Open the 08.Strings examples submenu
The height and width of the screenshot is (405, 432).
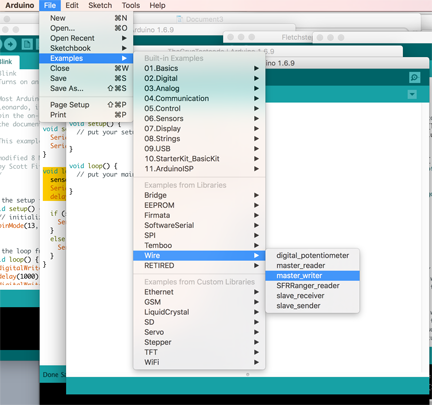pyautogui.click(x=199, y=138)
